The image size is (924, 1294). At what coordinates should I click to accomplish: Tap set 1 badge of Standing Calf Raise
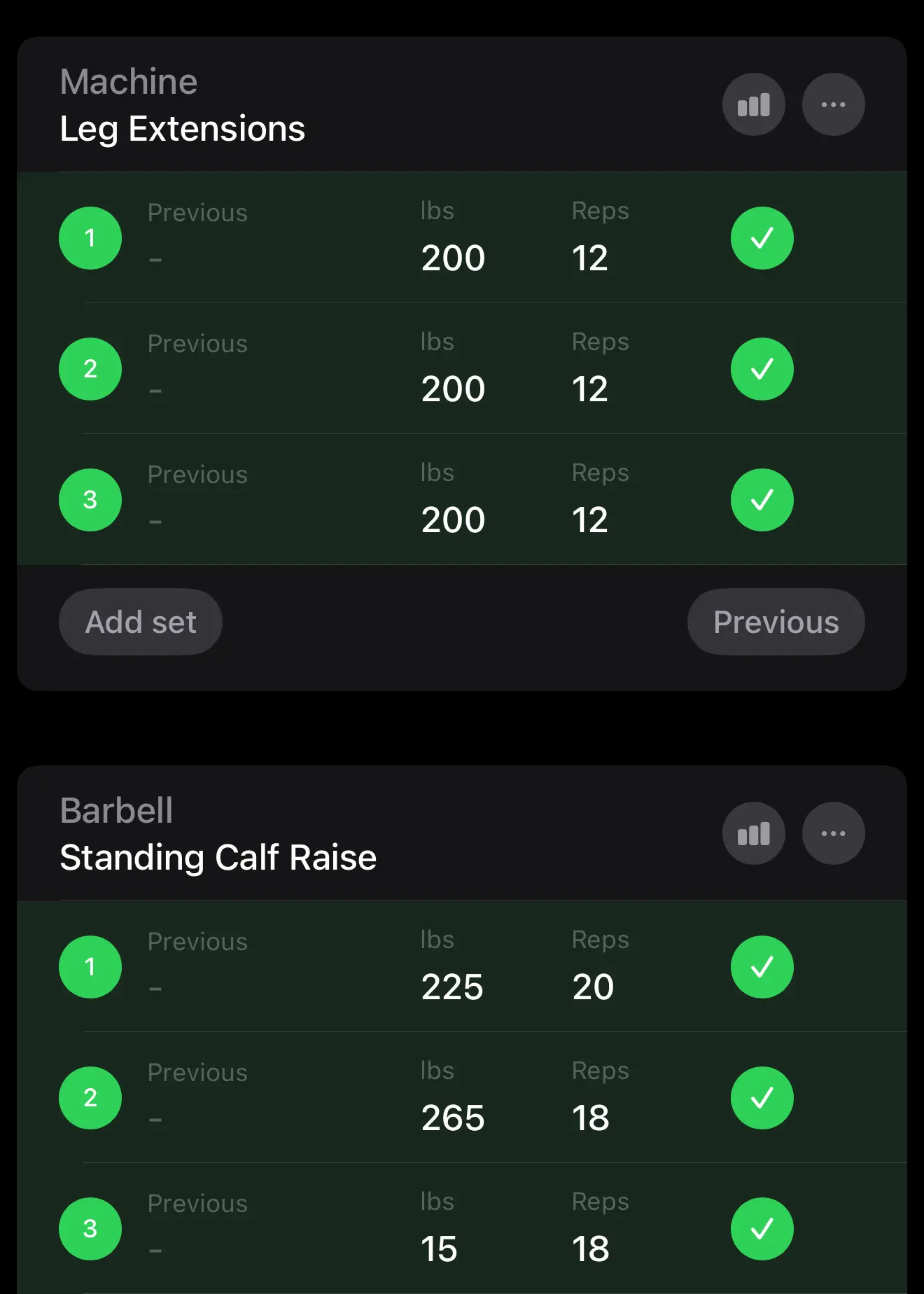point(90,967)
